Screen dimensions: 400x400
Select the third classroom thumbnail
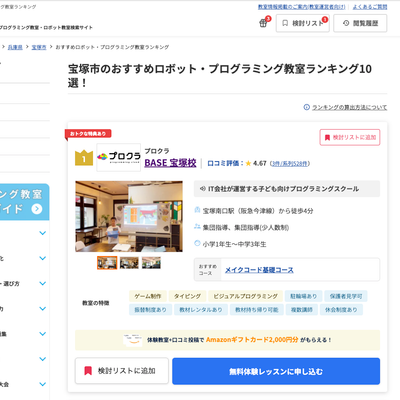[x=151, y=263]
